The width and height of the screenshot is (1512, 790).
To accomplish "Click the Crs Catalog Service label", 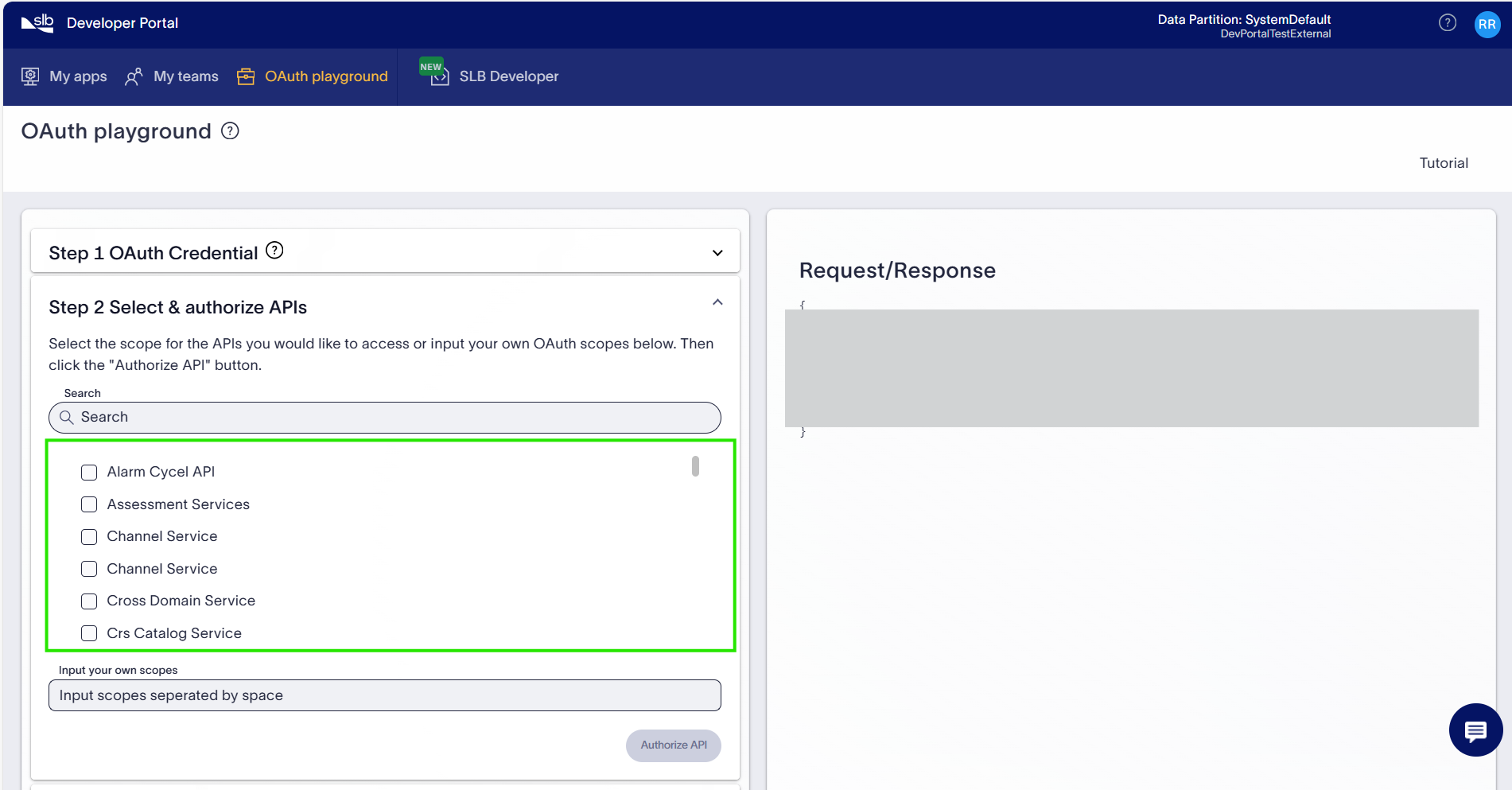I will tap(174, 633).
